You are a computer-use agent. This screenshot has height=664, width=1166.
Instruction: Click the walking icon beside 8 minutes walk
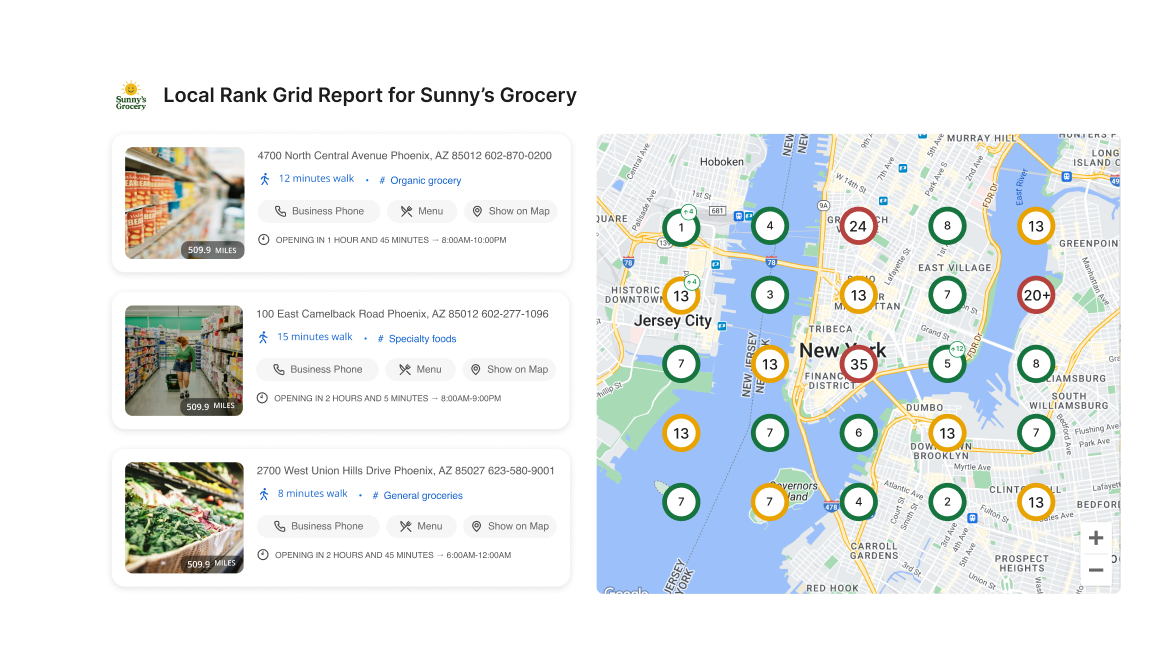[x=263, y=494]
